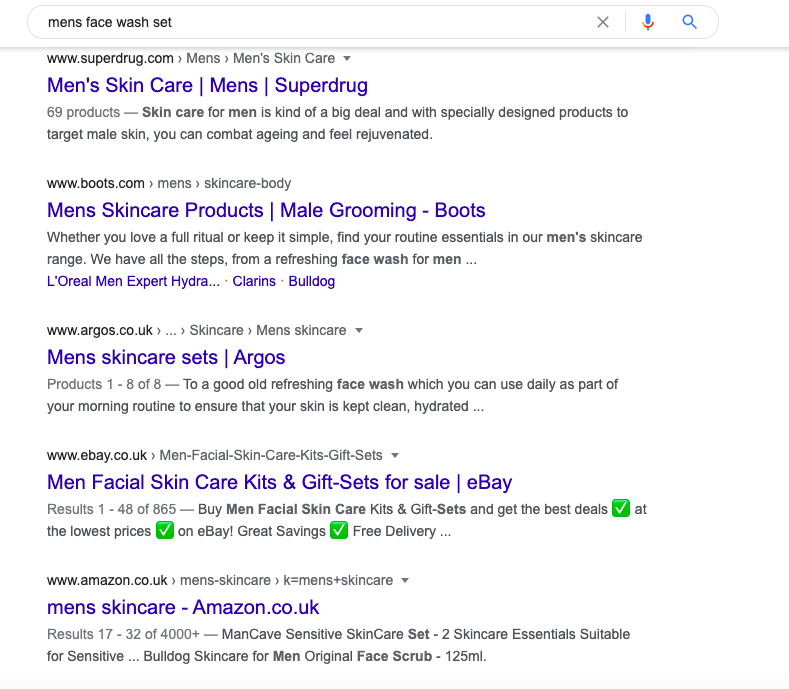The width and height of the screenshot is (789, 689).
Task: Open Amazon result dropdown arrow
Action: [405, 580]
